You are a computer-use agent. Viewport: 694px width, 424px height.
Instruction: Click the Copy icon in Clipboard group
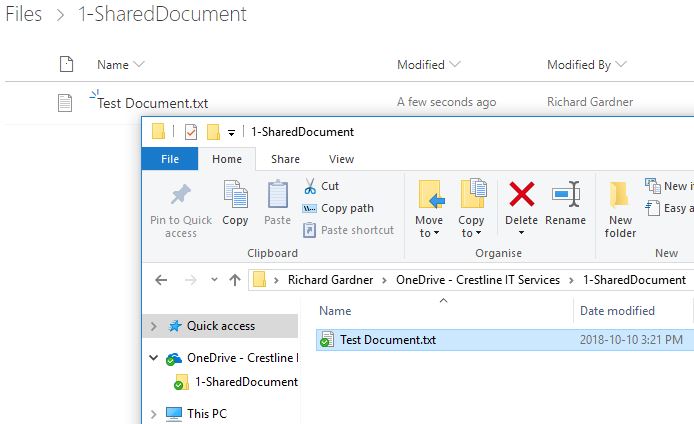pyautogui.click(x=235, y=197)
